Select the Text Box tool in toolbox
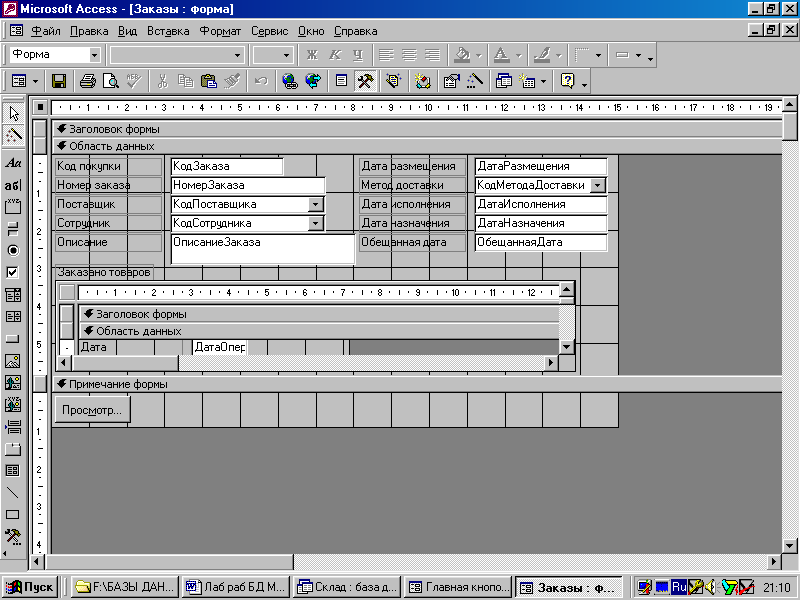Viewport: 800px width, 600px height. [13, 185]
